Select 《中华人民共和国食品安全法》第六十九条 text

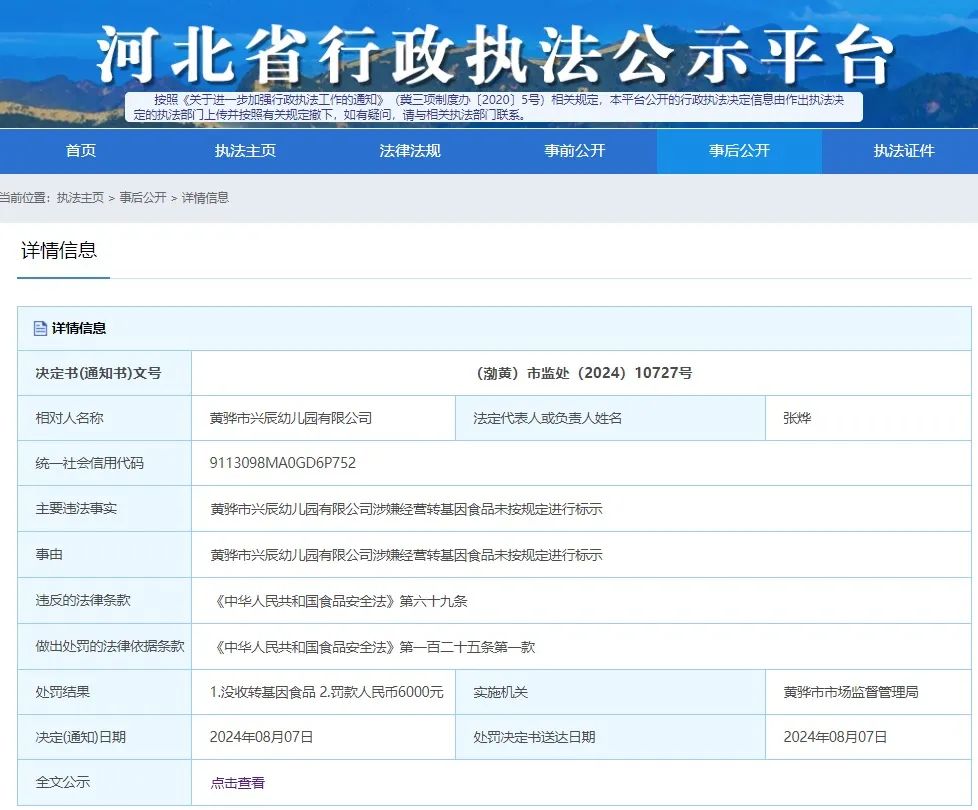pos(339,601)
